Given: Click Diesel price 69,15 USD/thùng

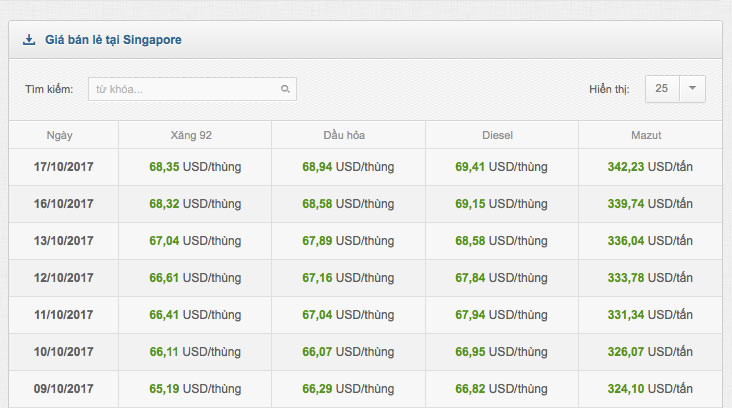Looking at the screenshot, I should click(x=501, y=204).
